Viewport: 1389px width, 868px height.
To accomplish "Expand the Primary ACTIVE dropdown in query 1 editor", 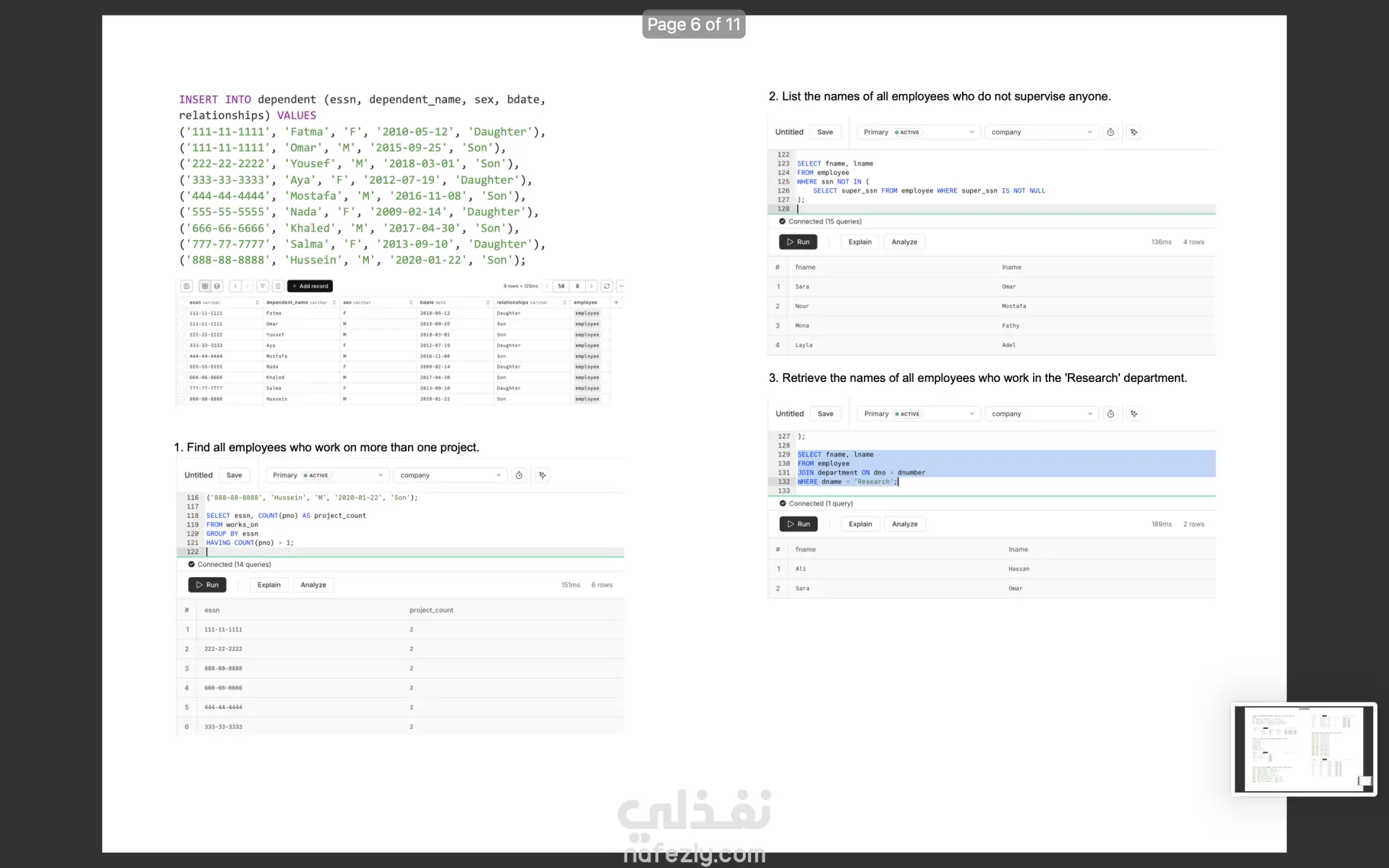I will 327,475.
